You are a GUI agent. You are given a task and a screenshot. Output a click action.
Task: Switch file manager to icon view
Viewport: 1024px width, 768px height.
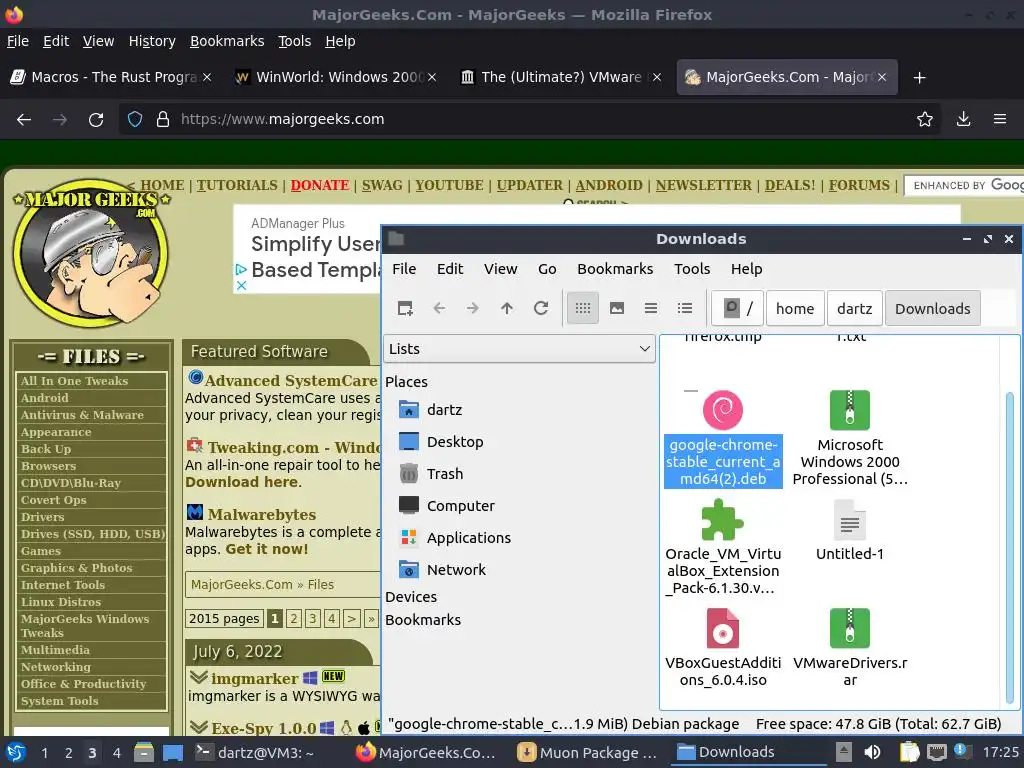point(583,308)
